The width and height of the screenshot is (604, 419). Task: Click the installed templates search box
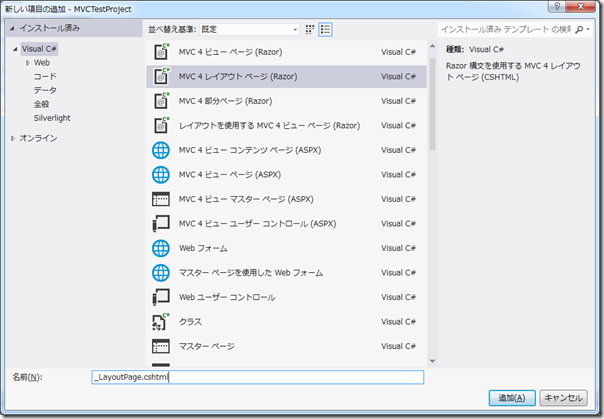click(x=506, y=30)
